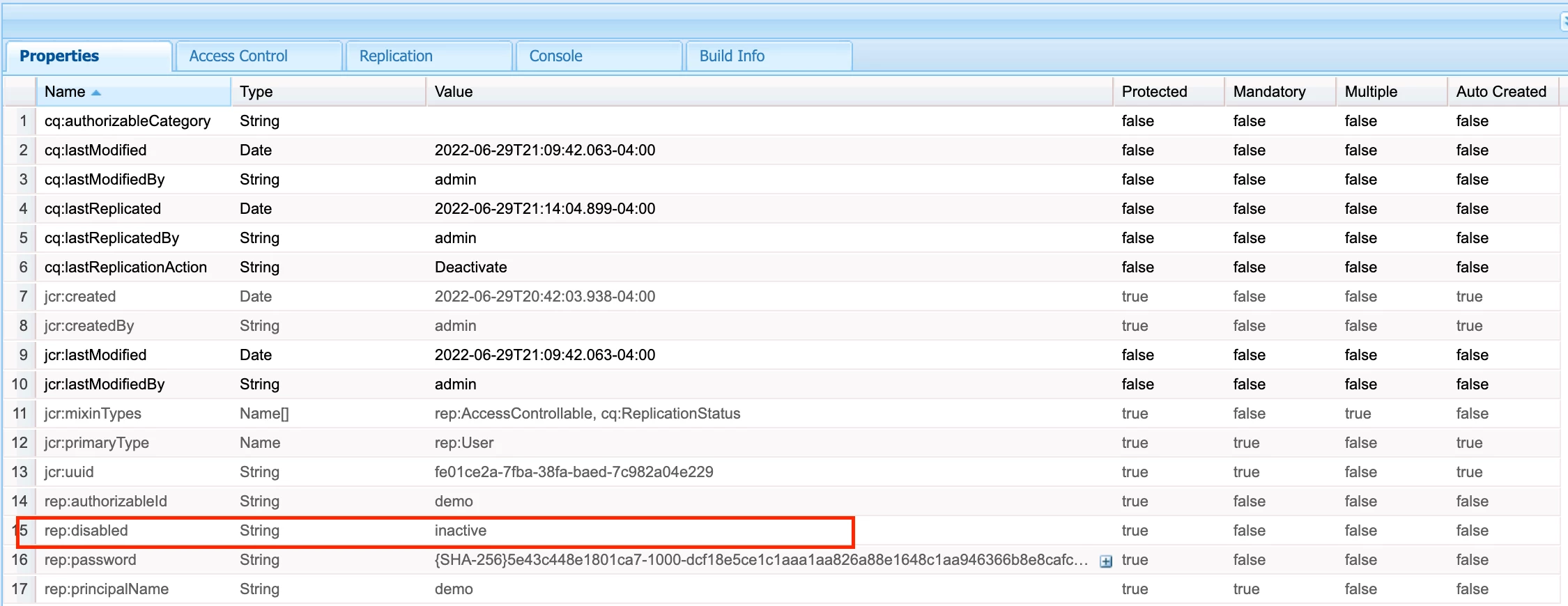
Task: Select the jcr:uuid property name
Action: coord(69,472)
